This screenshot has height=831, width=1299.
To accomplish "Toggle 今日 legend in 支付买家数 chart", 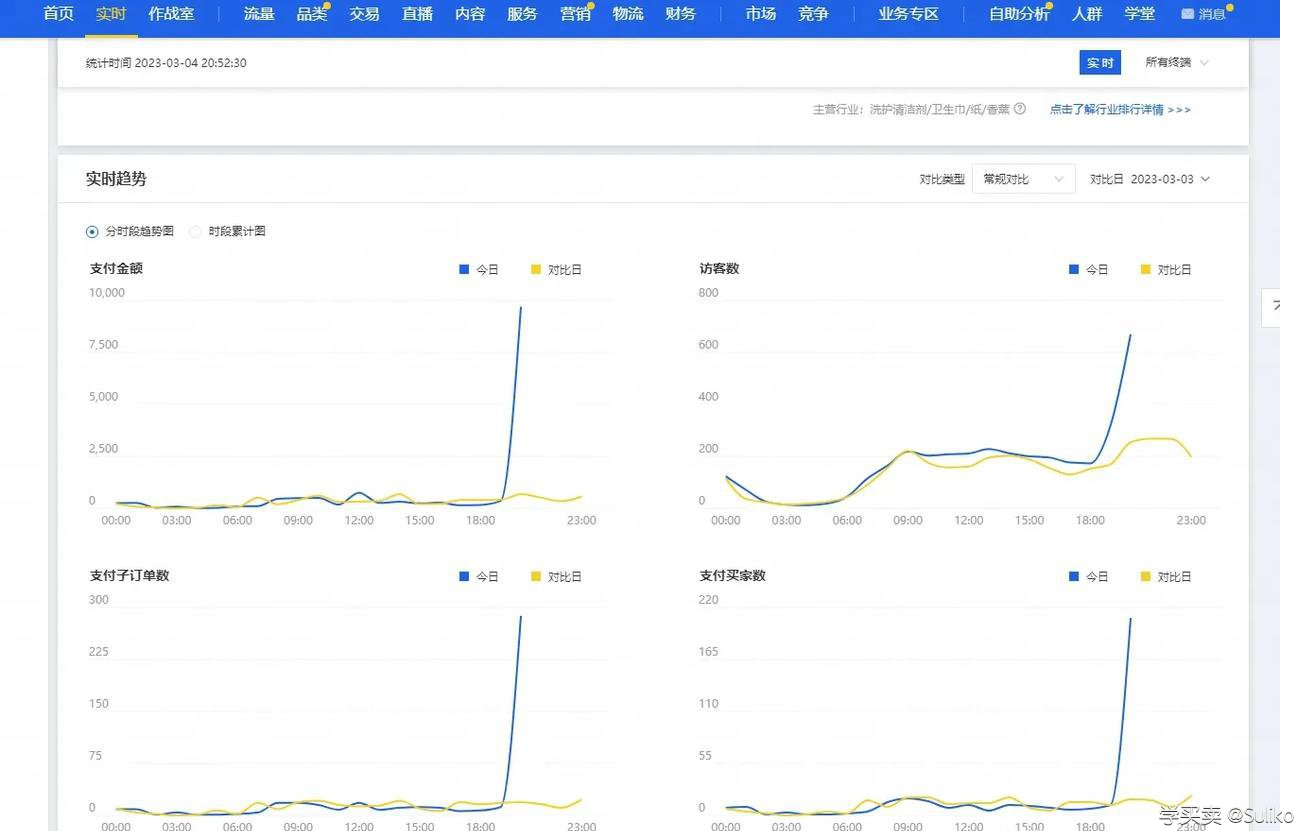I will pyautogui.click(x=1089, y=577).
